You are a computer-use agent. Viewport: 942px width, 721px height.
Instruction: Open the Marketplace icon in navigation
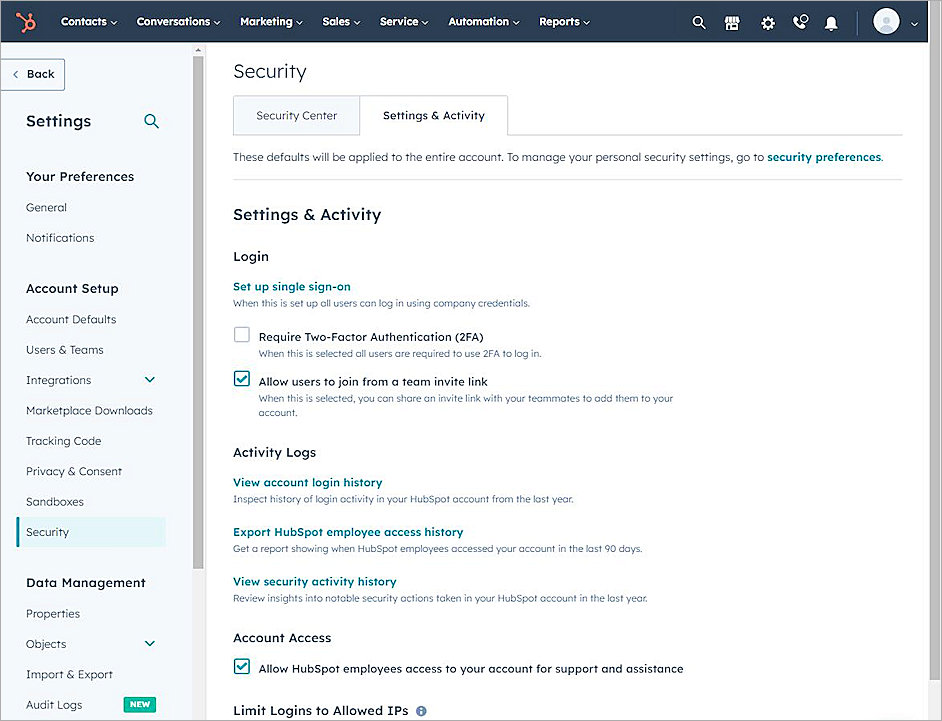coord(732,21)
